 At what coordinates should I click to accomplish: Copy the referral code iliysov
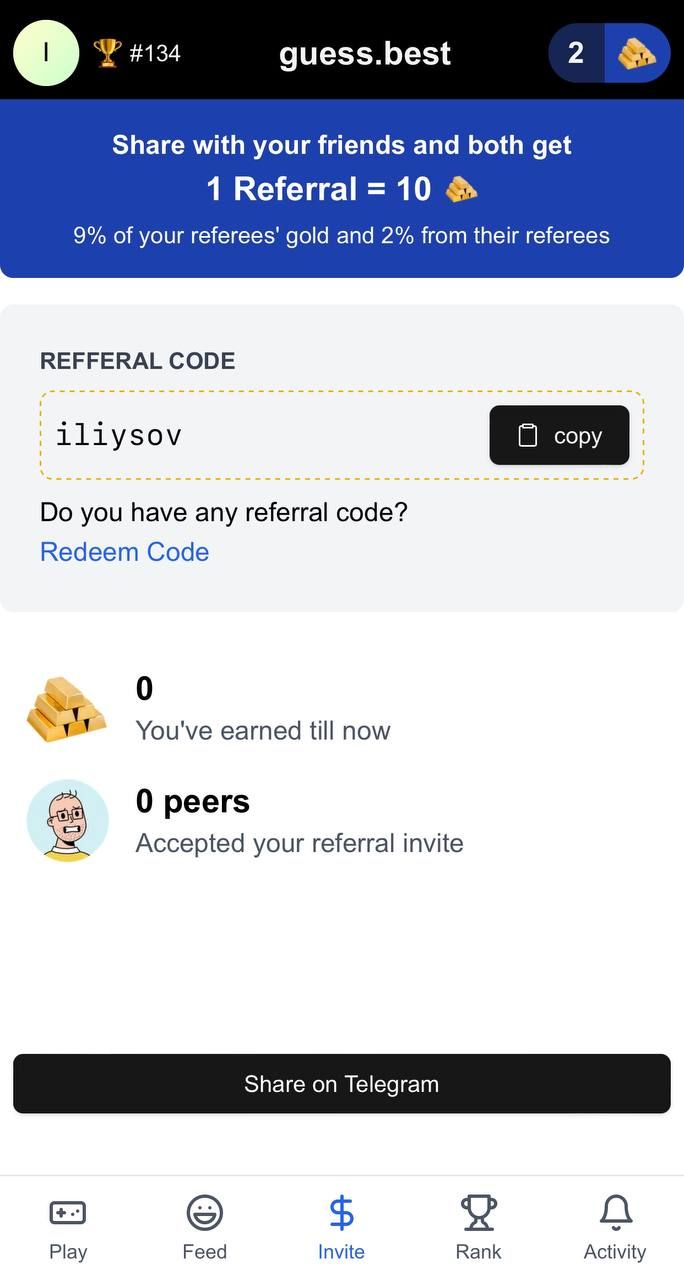coord(558,435)
